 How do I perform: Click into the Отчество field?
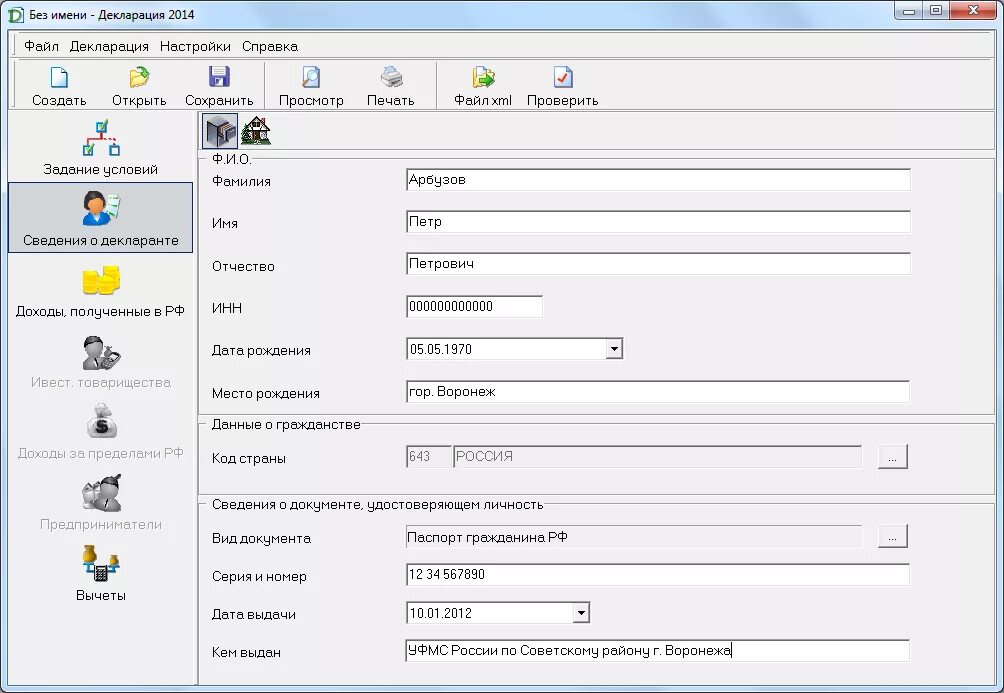click(x=658, y=264)
